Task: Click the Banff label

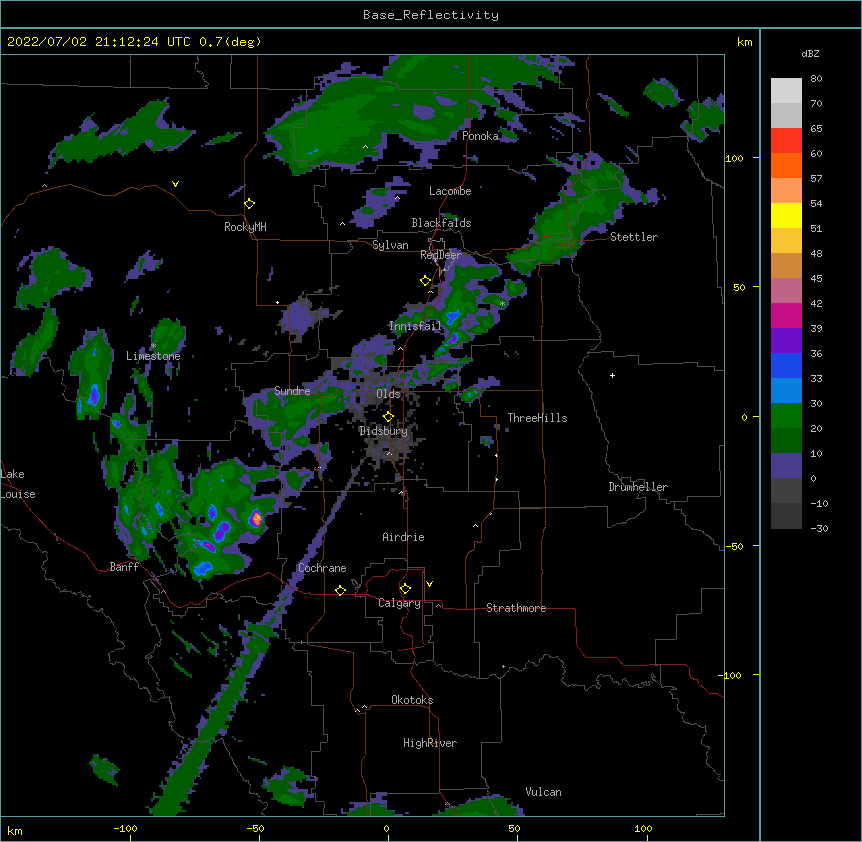Action: point(124,567)
